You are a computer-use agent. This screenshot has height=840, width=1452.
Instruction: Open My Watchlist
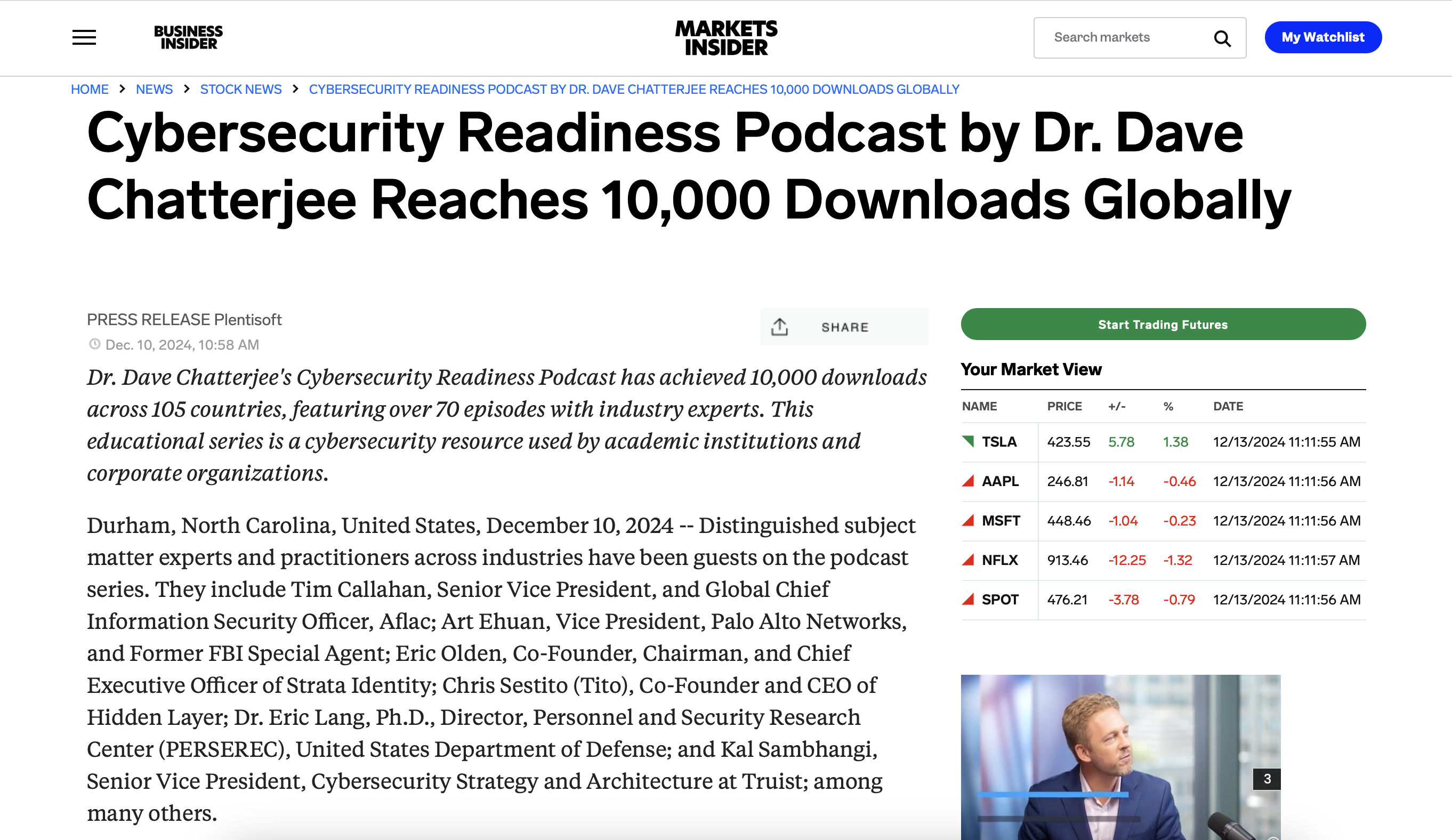click(x=1323, y=37)
